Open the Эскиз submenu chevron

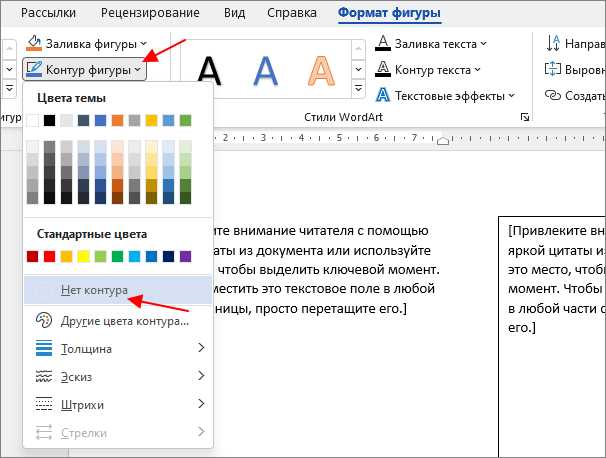201,376
